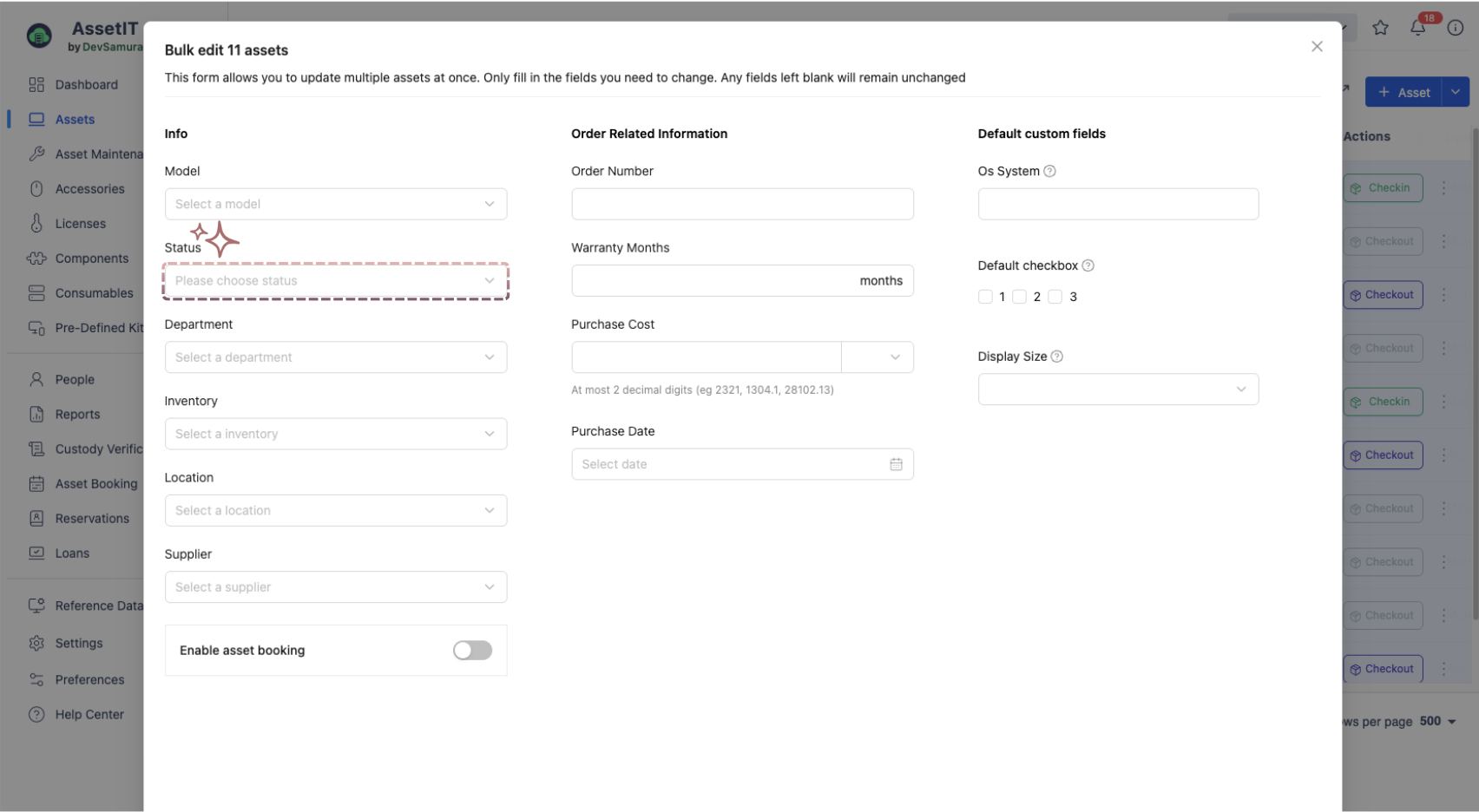The image size is (1479, 812).
Task: Check the Default checkbox option 3
Action: tap(1055, 297)
